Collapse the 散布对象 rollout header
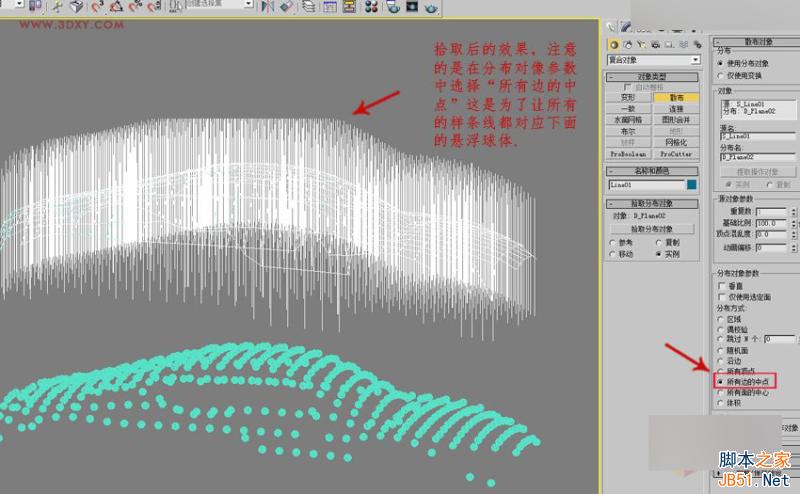The width and height of the screenshot is (800, 494). pos(756,41)
